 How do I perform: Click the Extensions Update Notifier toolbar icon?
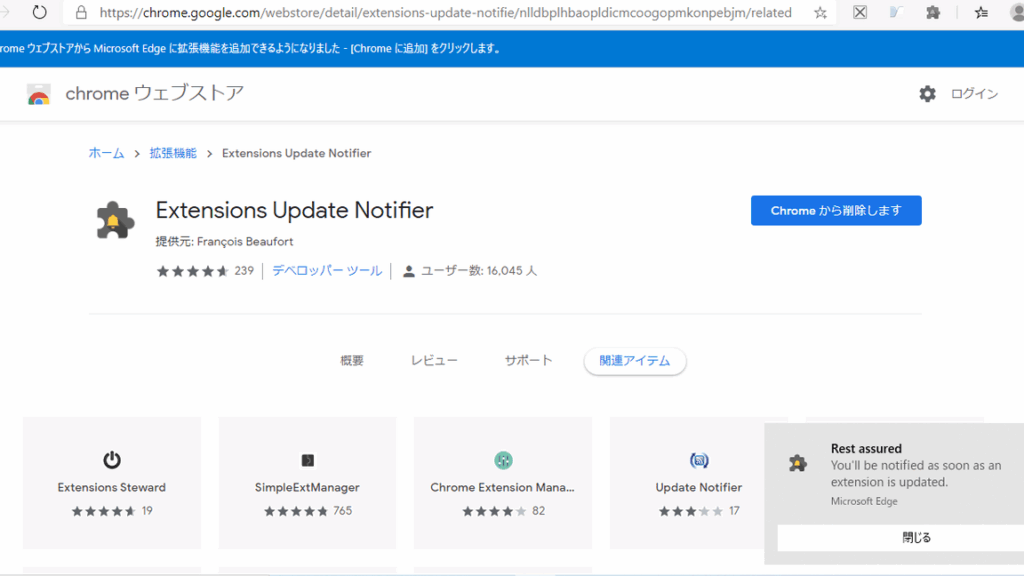point(933,13)
